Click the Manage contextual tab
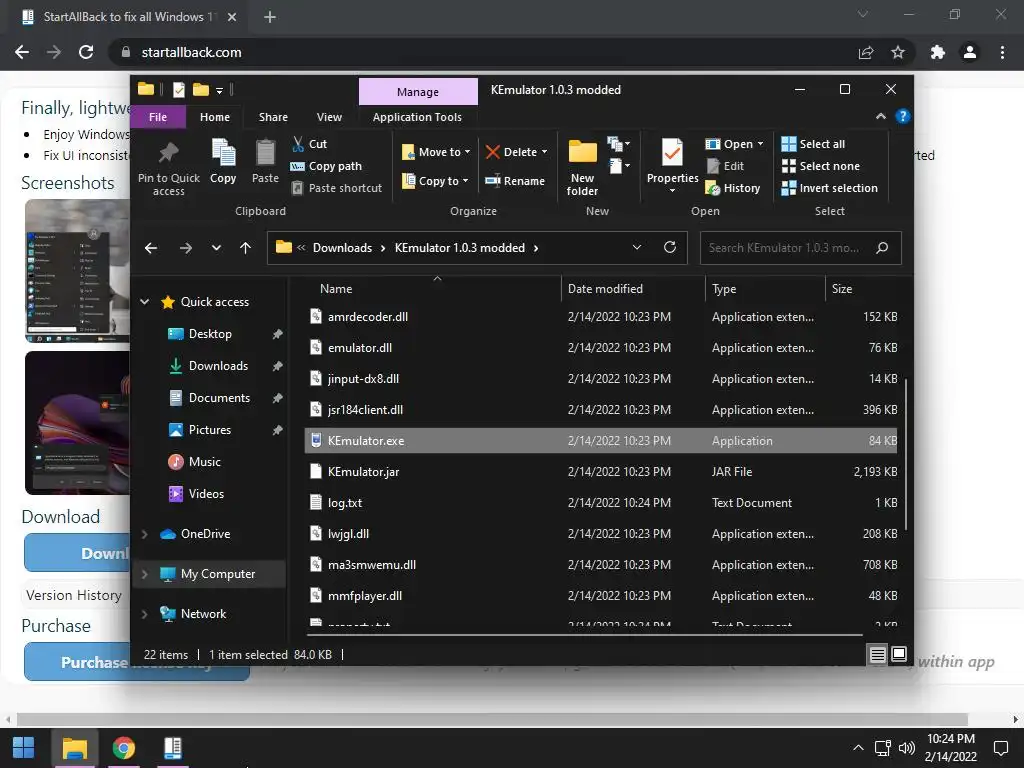The image size is (1024, 768). (x=418, y=92)
